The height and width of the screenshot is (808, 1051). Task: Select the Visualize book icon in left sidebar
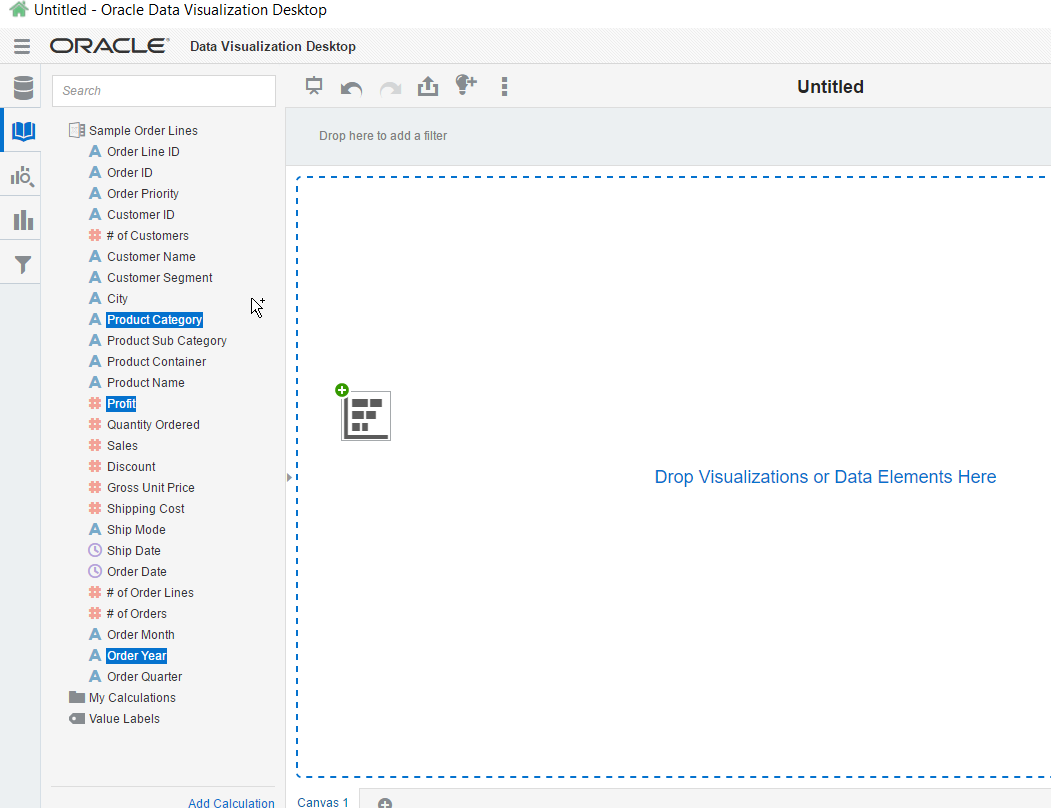point(21,131)
